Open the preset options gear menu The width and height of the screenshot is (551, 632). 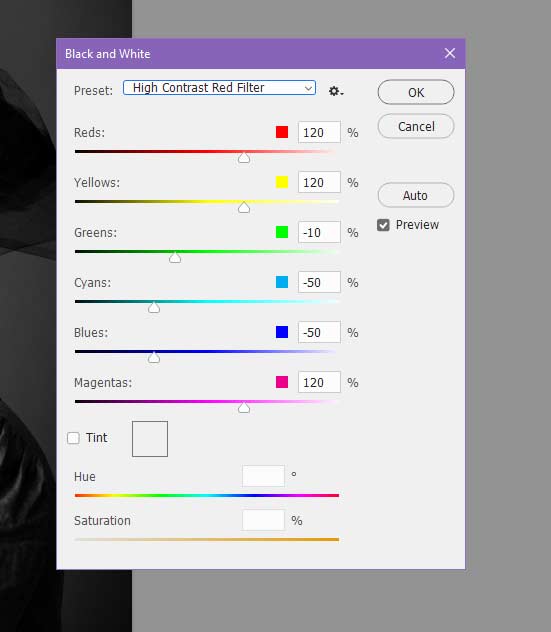336,91
